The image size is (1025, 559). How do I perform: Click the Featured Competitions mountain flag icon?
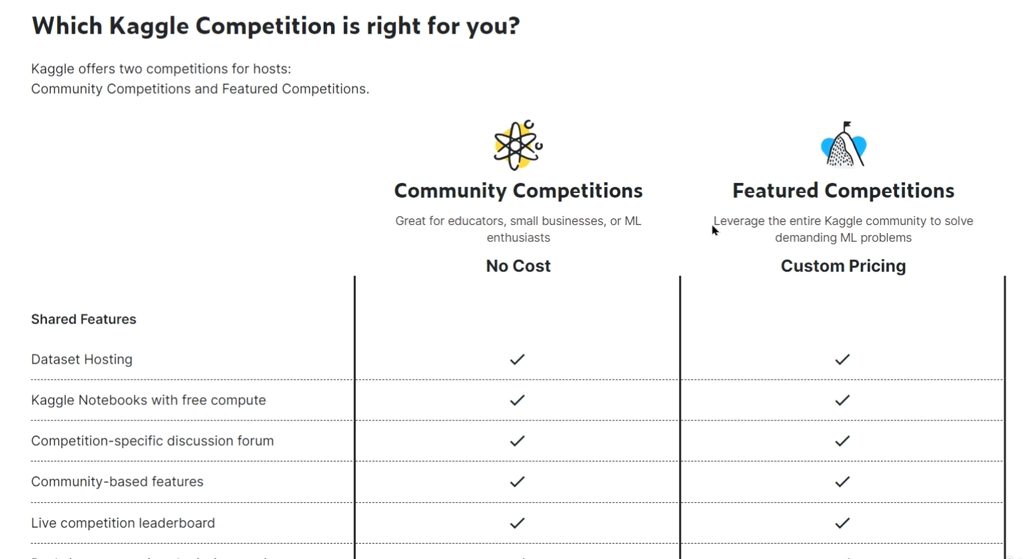pyautogui.click(x=843, y=146)
